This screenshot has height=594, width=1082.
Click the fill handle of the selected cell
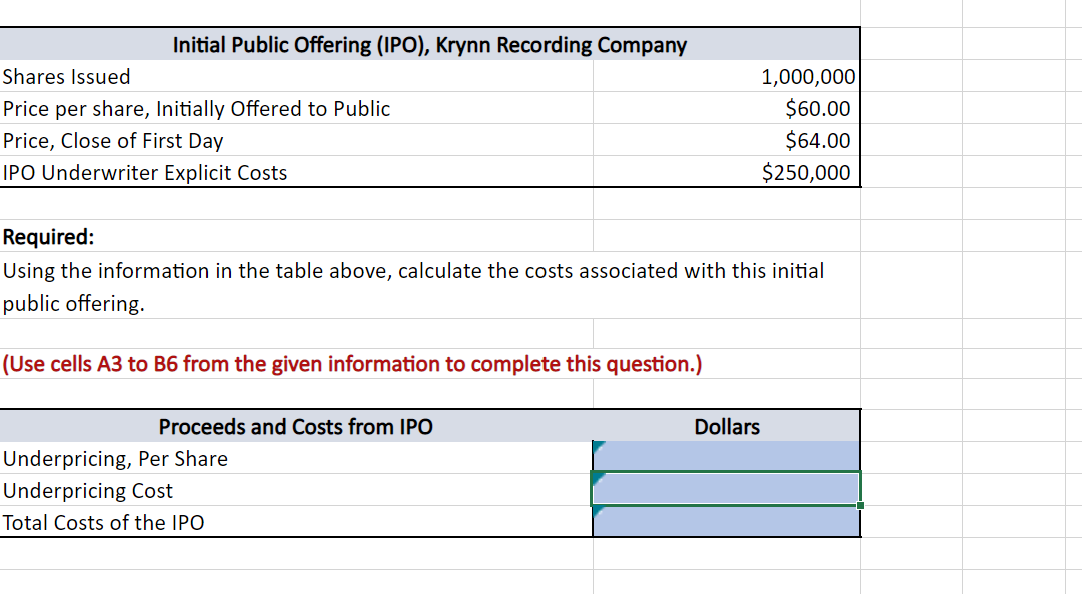coord(858,505)
